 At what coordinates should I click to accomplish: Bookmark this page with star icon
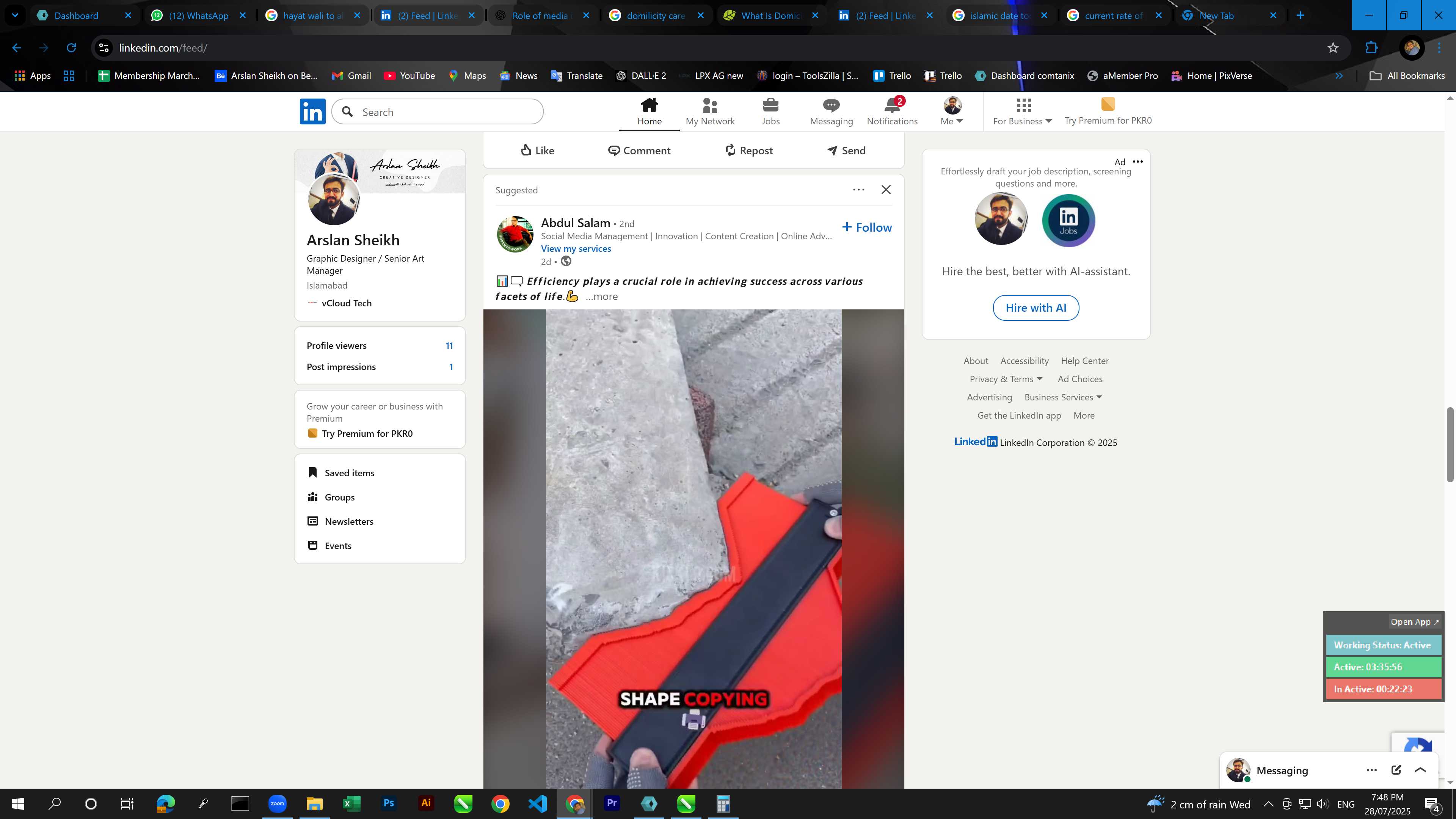[1333, 48]
